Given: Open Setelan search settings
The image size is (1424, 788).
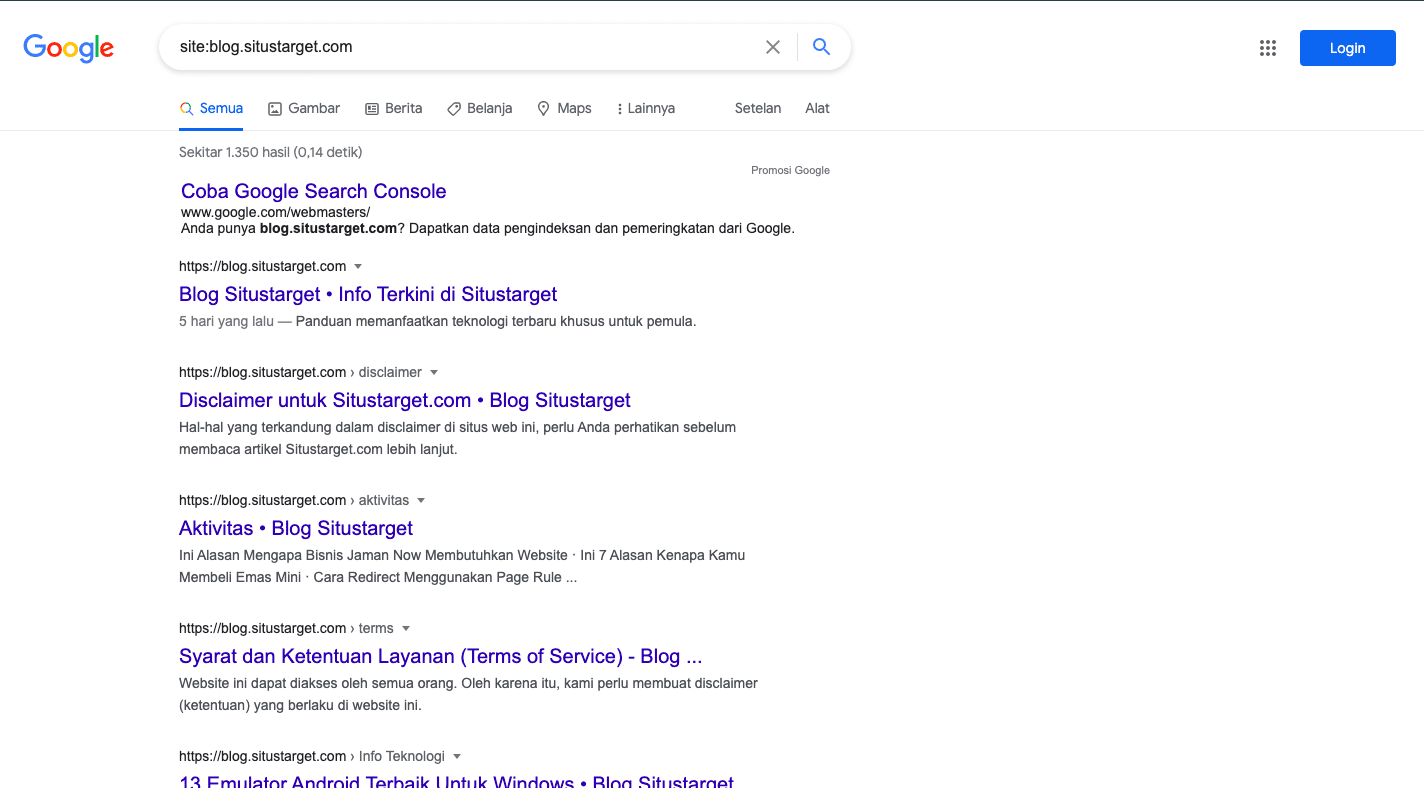Looking at the screenshot, I should click(x=758, y=108).
